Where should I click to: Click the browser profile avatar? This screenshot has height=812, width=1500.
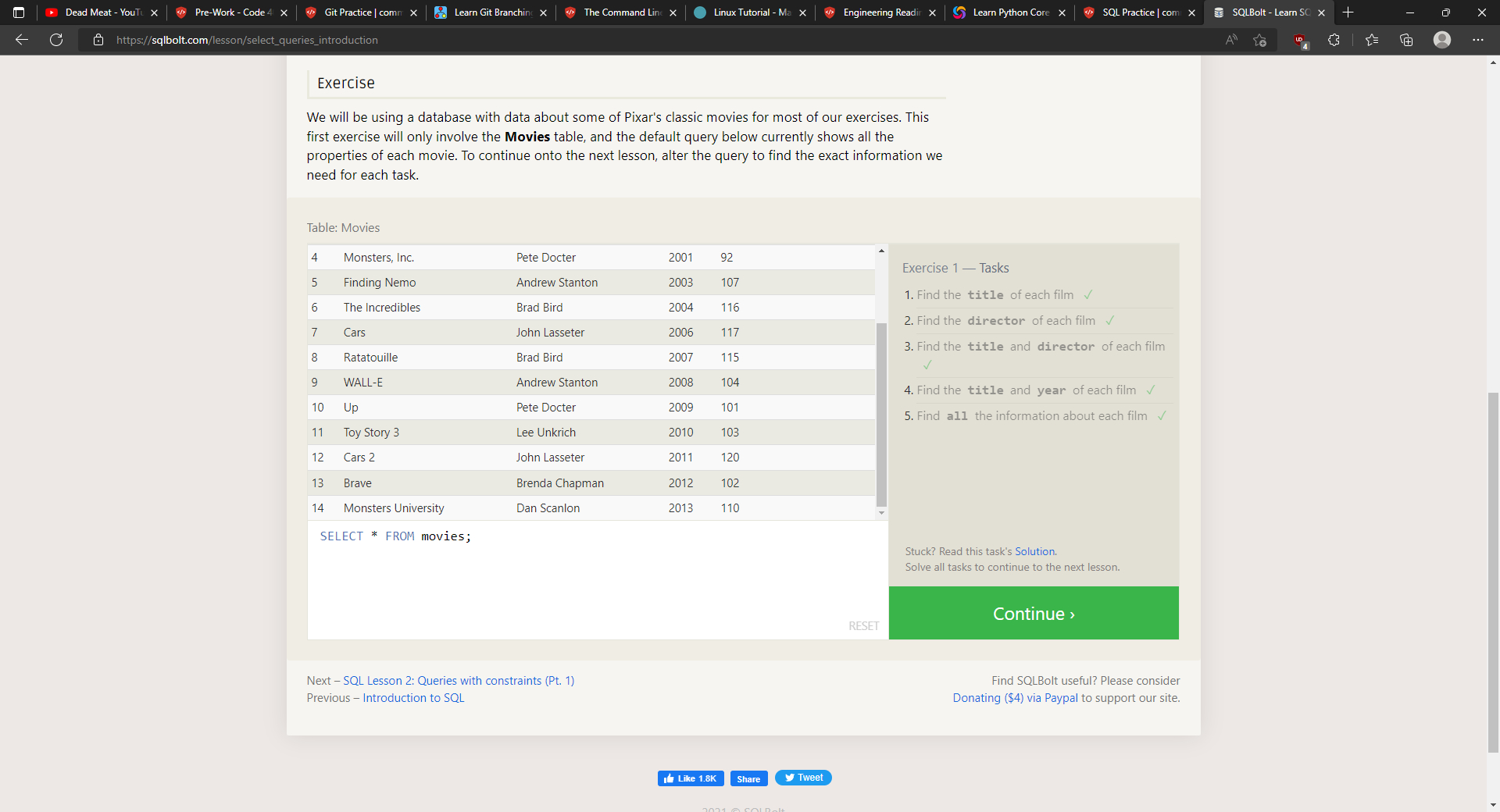(1442, 40)
